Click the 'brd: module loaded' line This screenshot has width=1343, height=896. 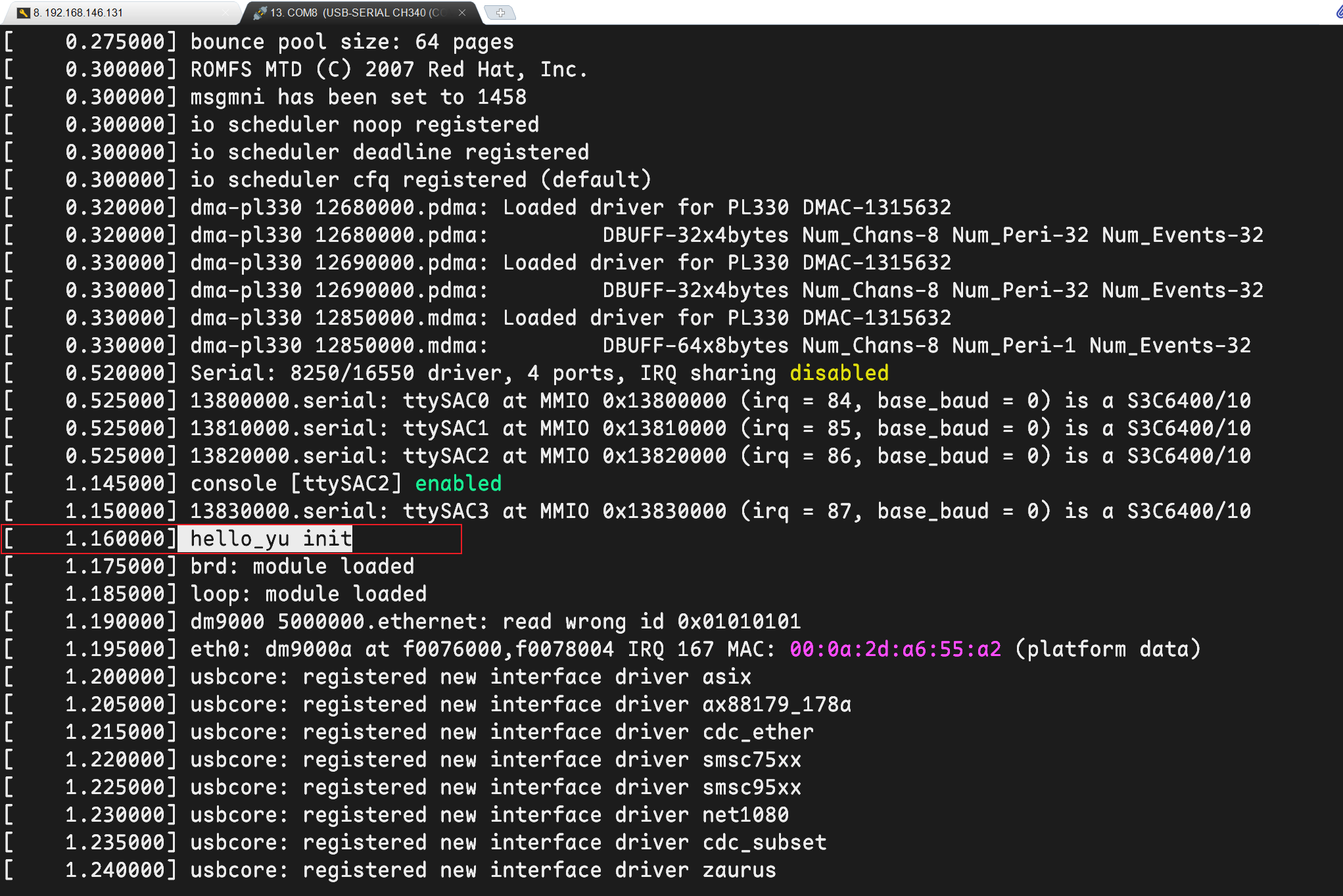(x=302, y=566)
